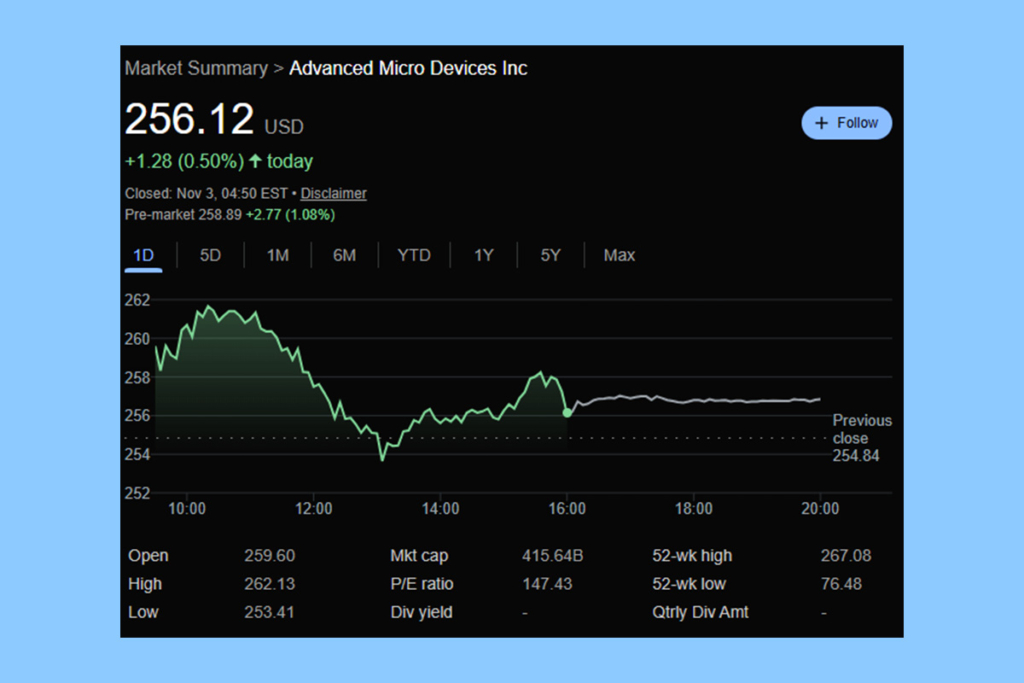Open the Max chart range

point(619,255)
